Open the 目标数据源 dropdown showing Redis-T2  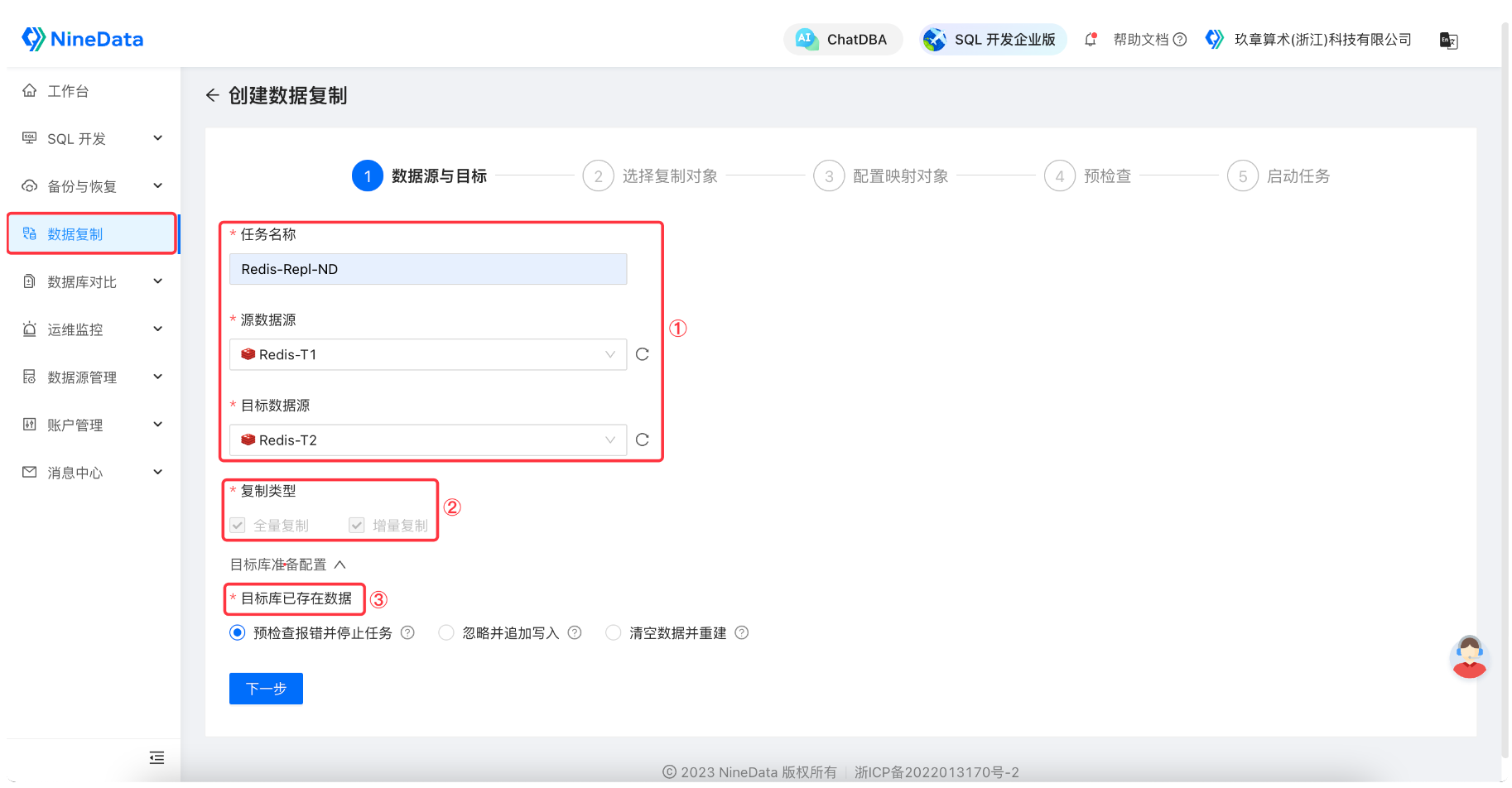click(428, 440)
